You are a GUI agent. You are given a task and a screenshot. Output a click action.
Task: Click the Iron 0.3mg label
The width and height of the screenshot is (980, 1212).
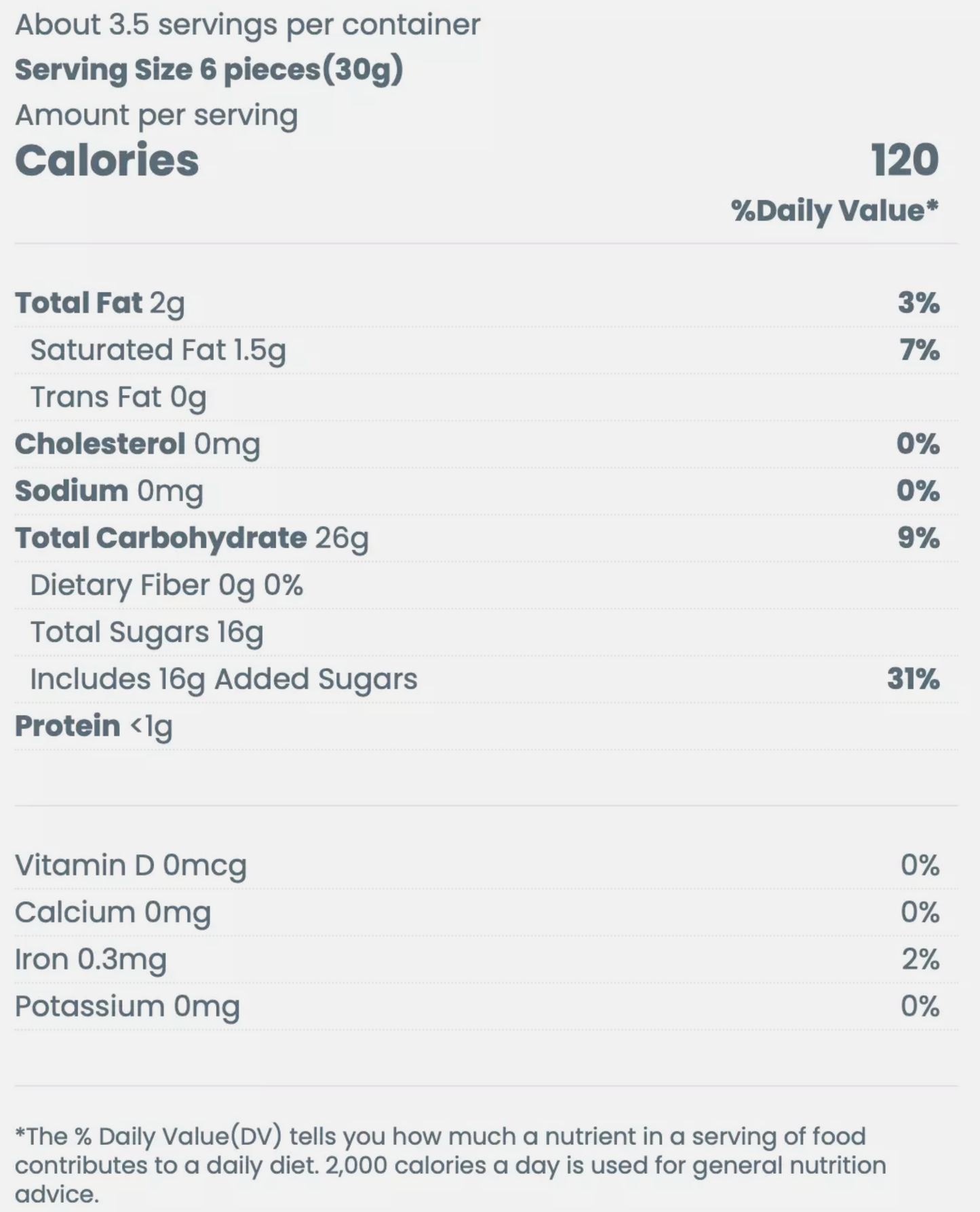pyautogui.click(x=91, y=960)
